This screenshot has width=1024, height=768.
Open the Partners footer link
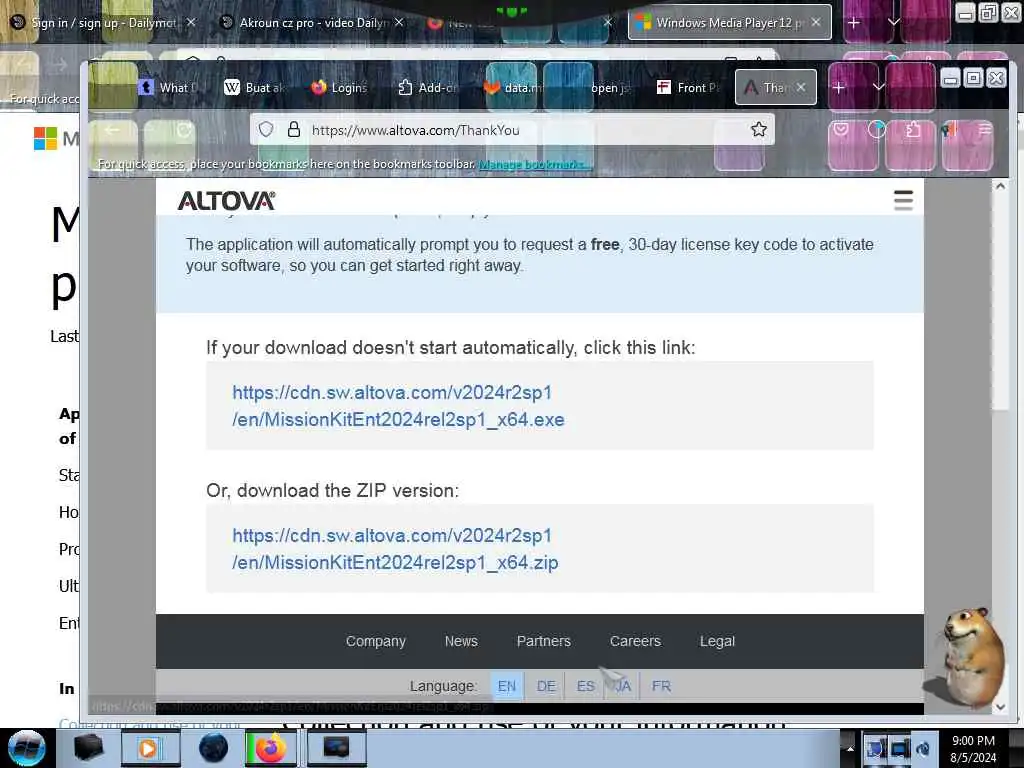click(x=543, y=641)
